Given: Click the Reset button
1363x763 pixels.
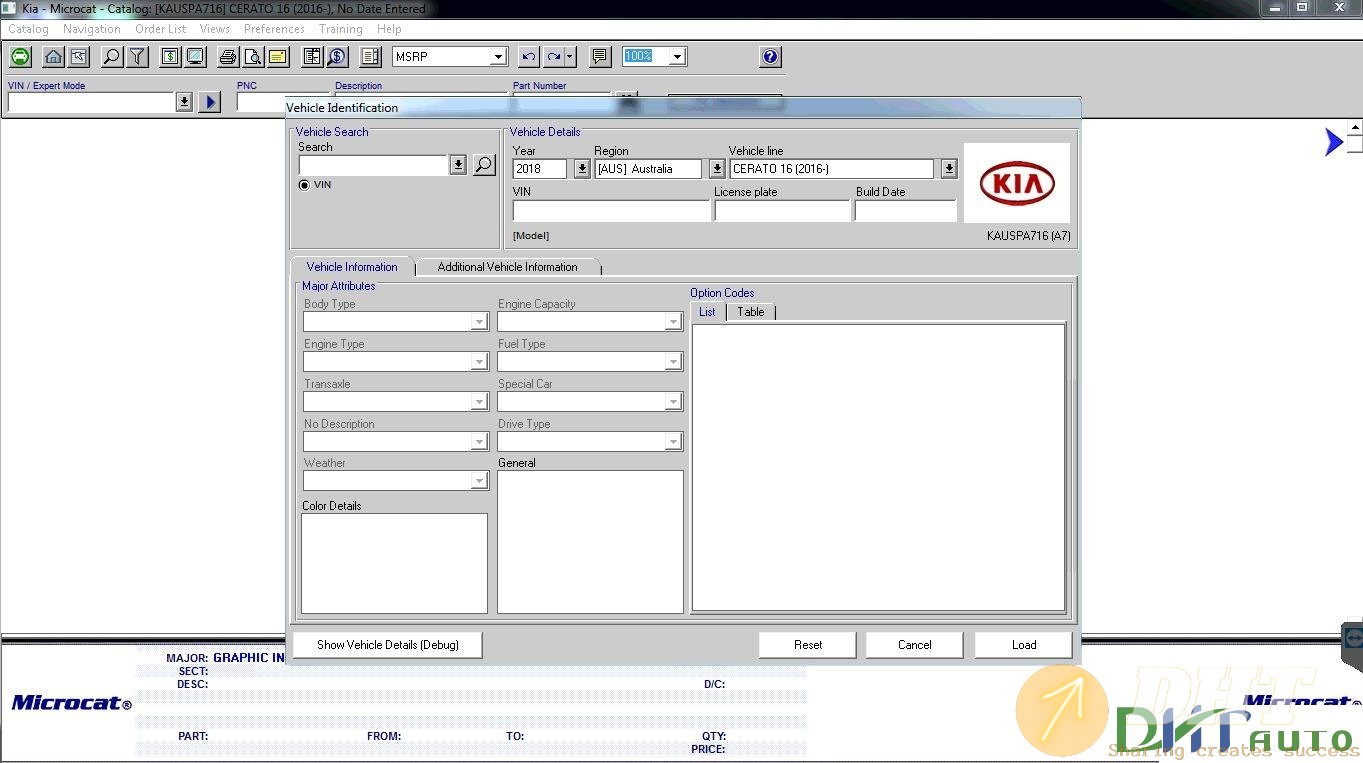Looking at the screenshot, I should (808, 645).
